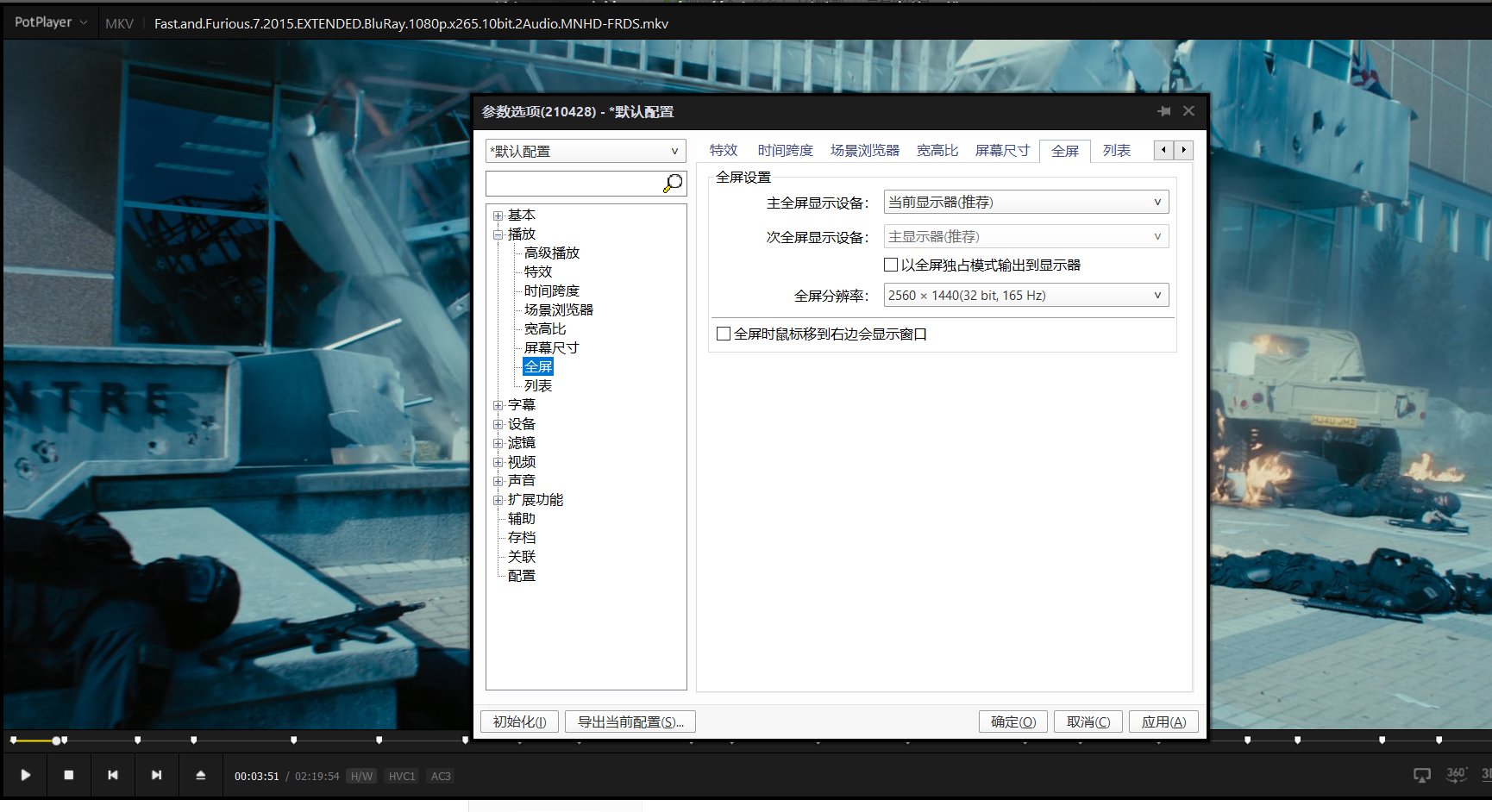Click the eject/open file icon
This screenshot has width=1492, height=812.
click(x=201, y=775)
